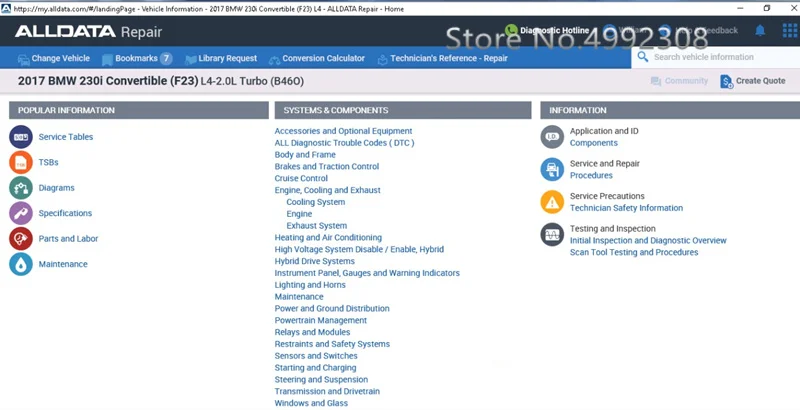
Task: Open Instrument Panel, Gauges and Warning Indicators
Action: (367, 273)
